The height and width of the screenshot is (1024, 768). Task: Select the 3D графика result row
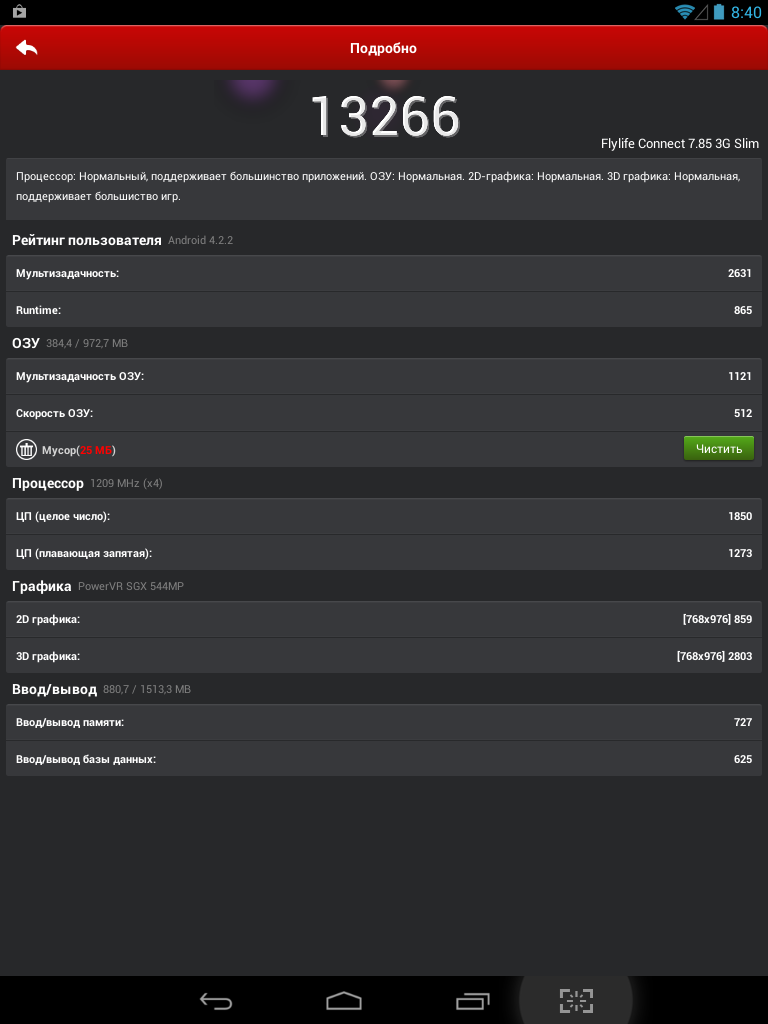tap(384, 656)
